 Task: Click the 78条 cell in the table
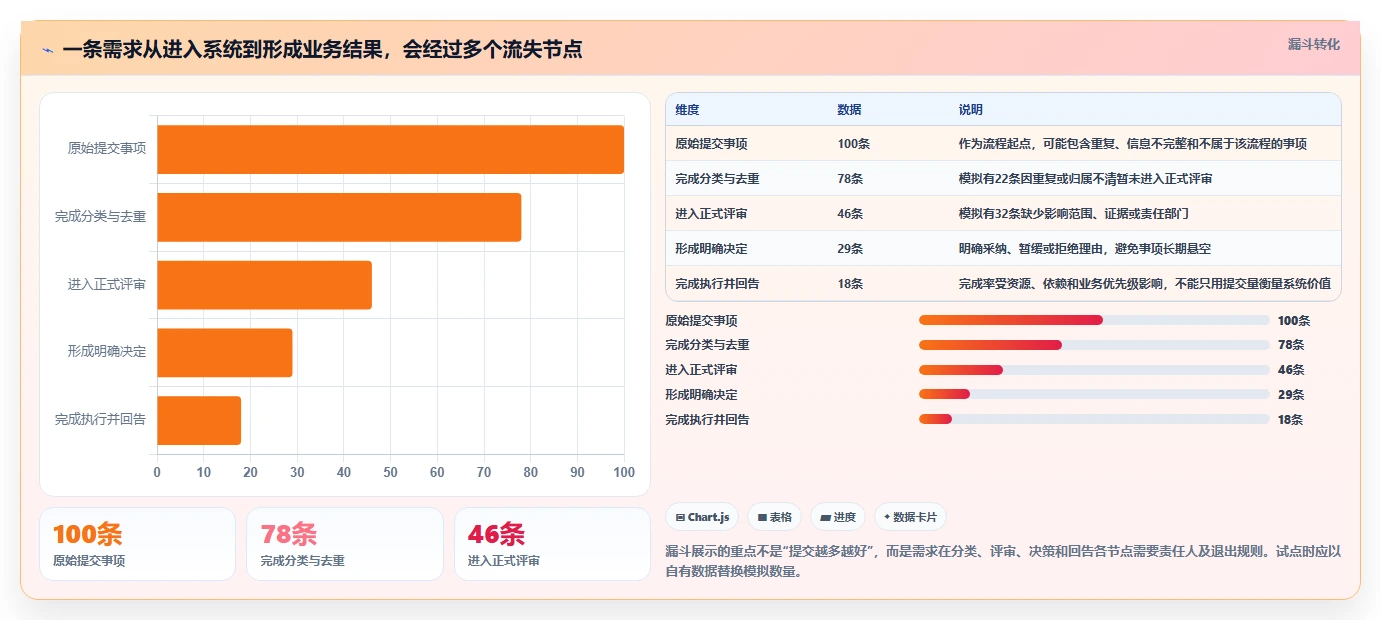tap(850, 179)
